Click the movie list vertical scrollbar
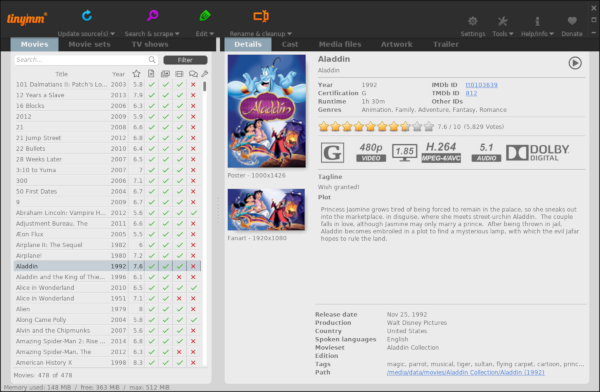The image size is (600, 392). [x=205, y=223]
